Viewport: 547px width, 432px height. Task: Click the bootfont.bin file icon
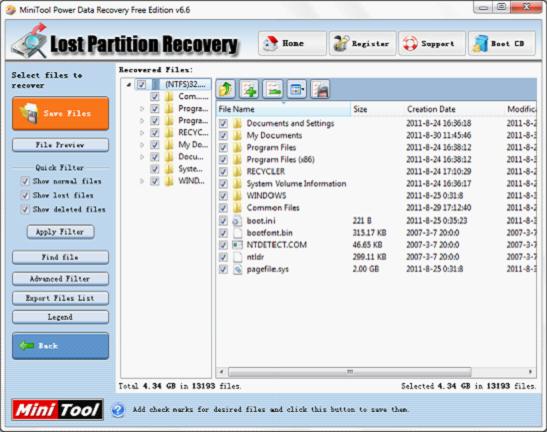click(x=237, y=233)
